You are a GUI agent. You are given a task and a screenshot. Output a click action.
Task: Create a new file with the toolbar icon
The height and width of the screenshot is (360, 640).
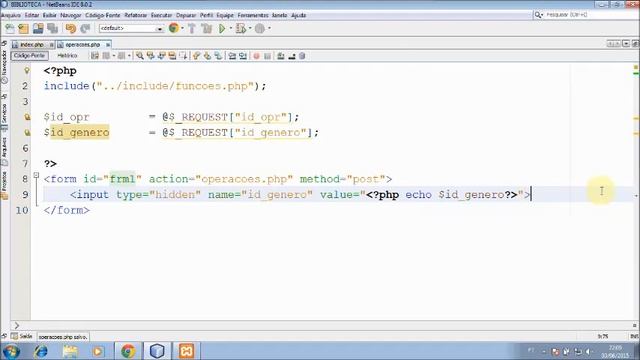coord(9,29)
